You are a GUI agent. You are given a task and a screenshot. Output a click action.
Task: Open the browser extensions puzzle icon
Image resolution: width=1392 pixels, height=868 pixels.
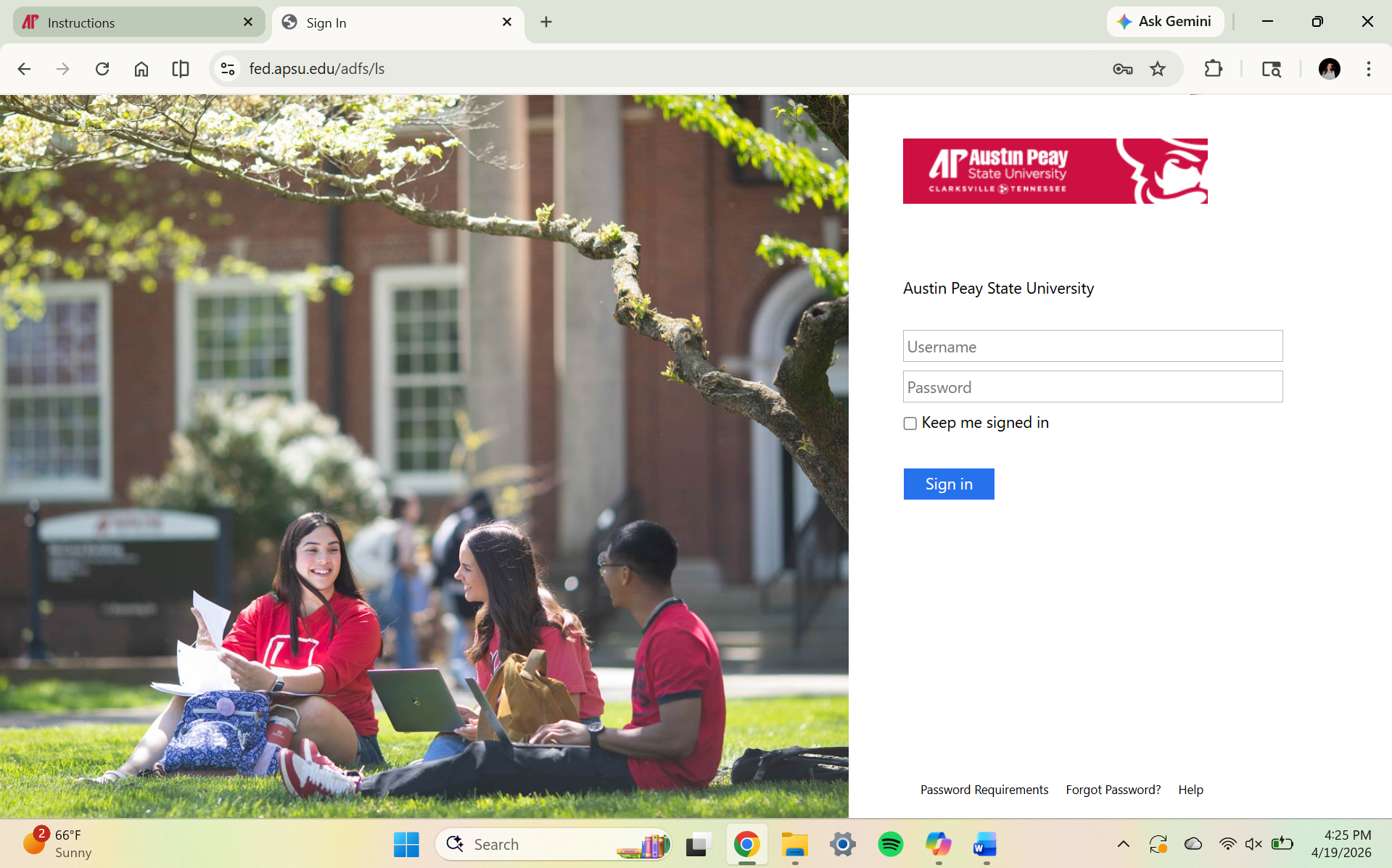pyautogui.click(x=1212, y=69)
